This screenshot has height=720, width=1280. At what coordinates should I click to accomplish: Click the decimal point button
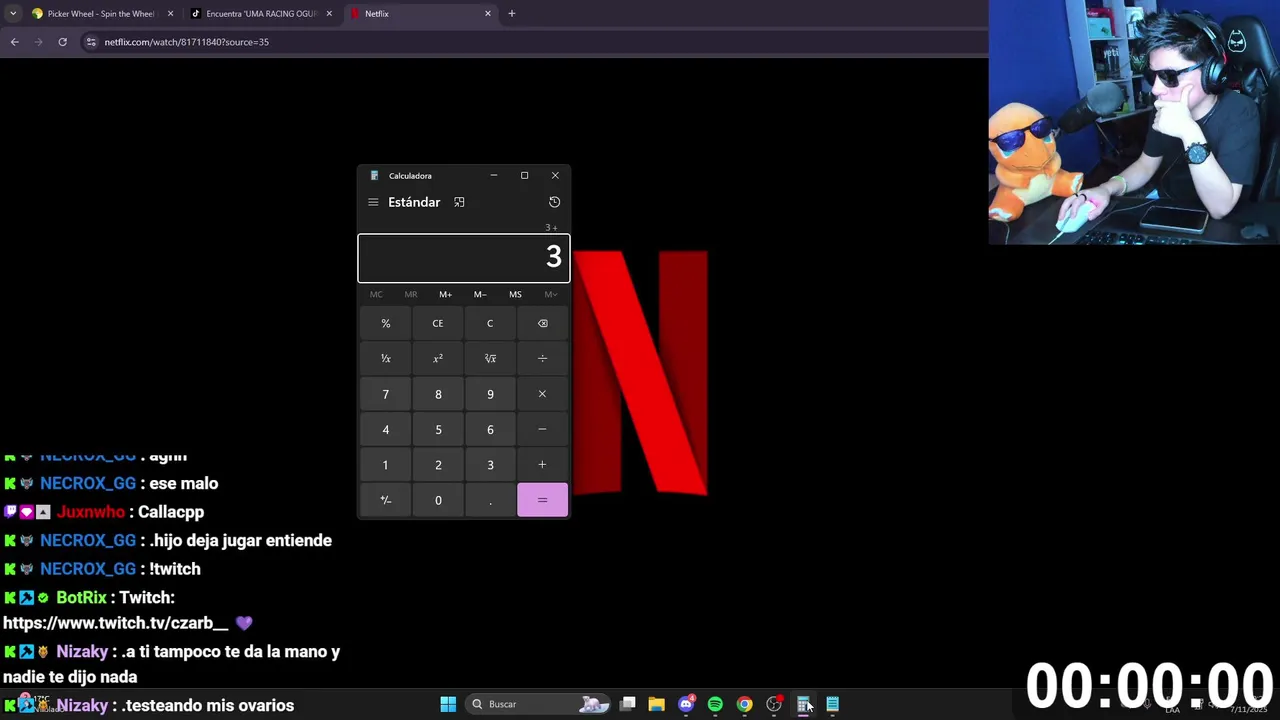click(490, 500)
